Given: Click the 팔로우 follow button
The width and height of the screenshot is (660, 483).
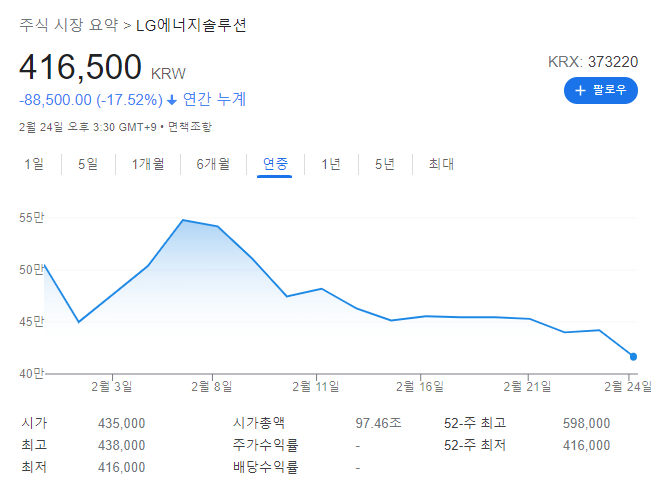Looking at the screenshot, I should [x=601, y=90].
